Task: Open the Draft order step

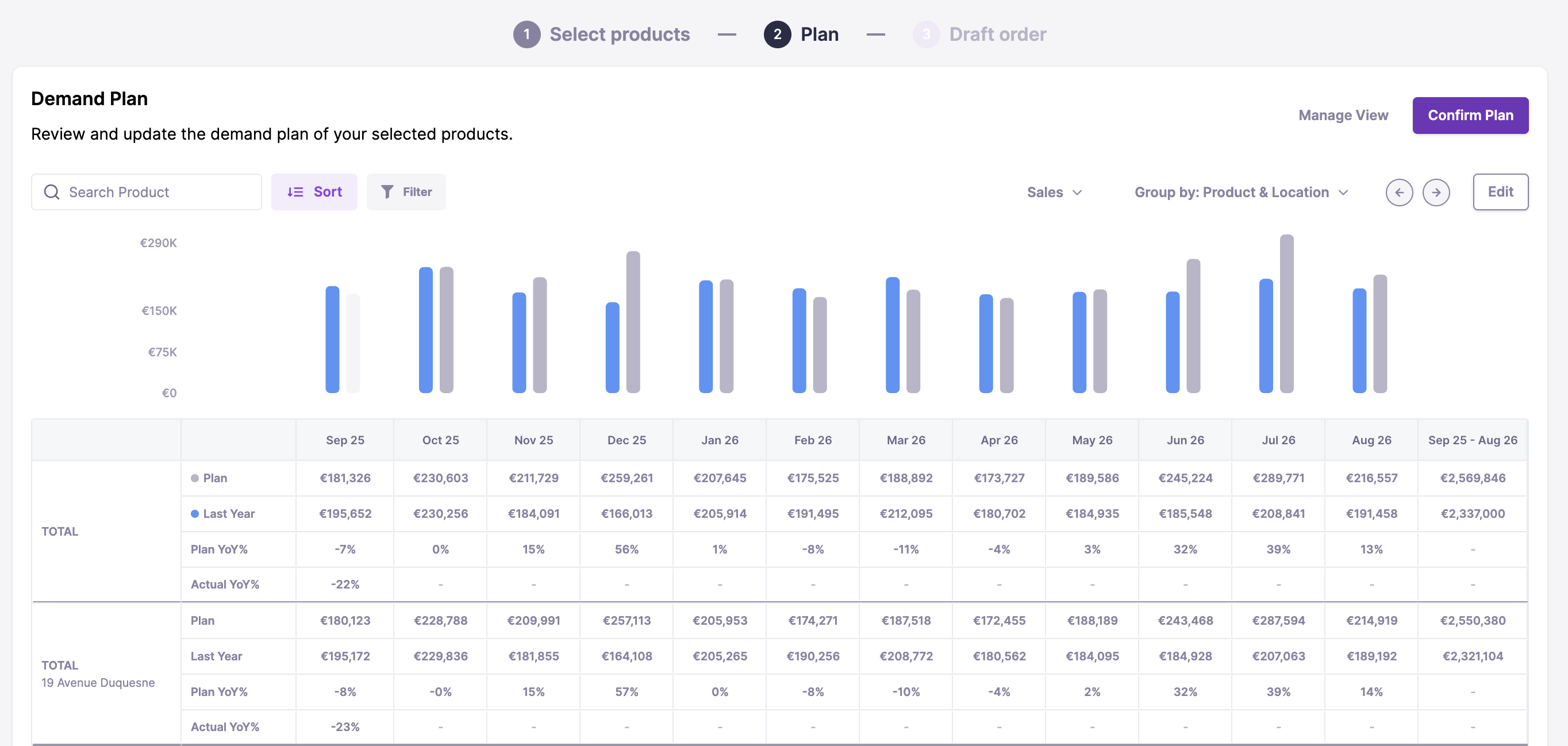Action: click(997, 34)
